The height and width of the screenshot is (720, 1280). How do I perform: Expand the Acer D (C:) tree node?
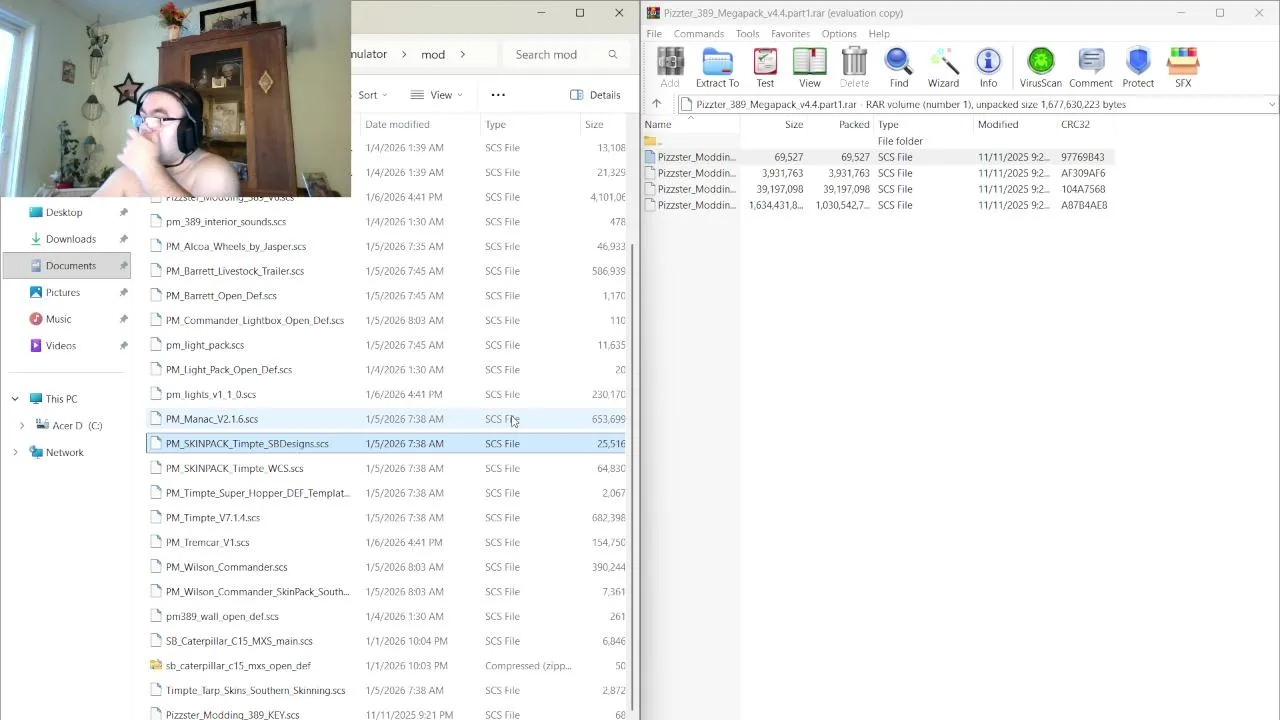click(x=22, y=426)
